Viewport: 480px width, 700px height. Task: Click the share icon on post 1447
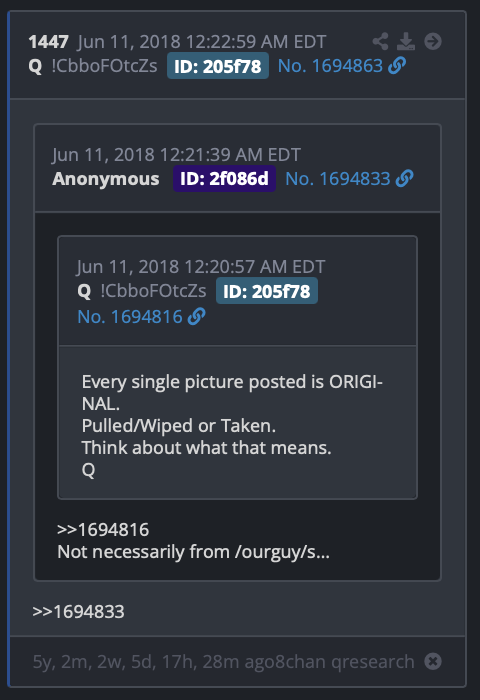click(x=380, y=42)
